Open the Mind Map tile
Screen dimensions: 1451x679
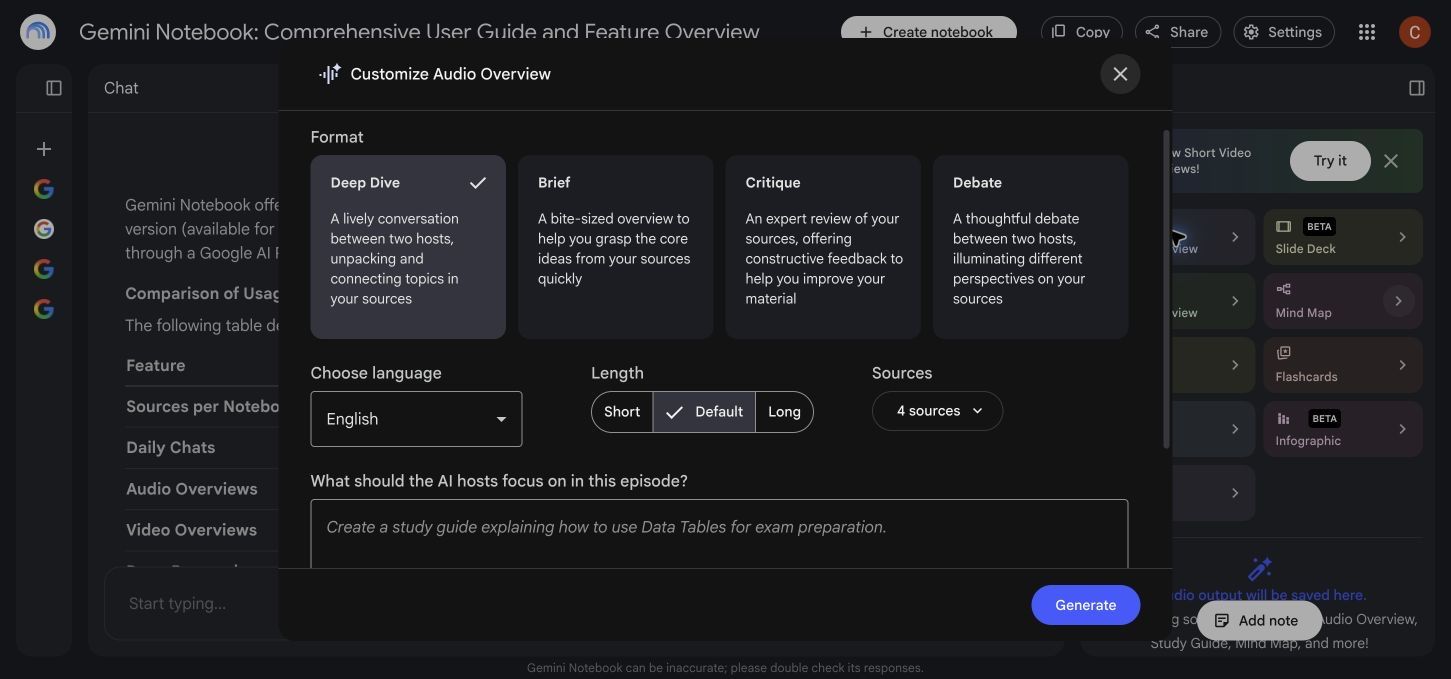(x=1342, y=301)
